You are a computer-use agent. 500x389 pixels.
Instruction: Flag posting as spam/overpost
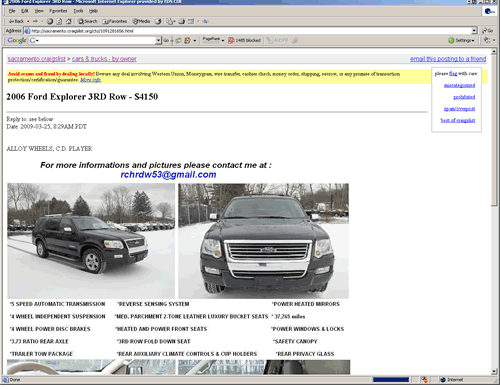(459, 109)
